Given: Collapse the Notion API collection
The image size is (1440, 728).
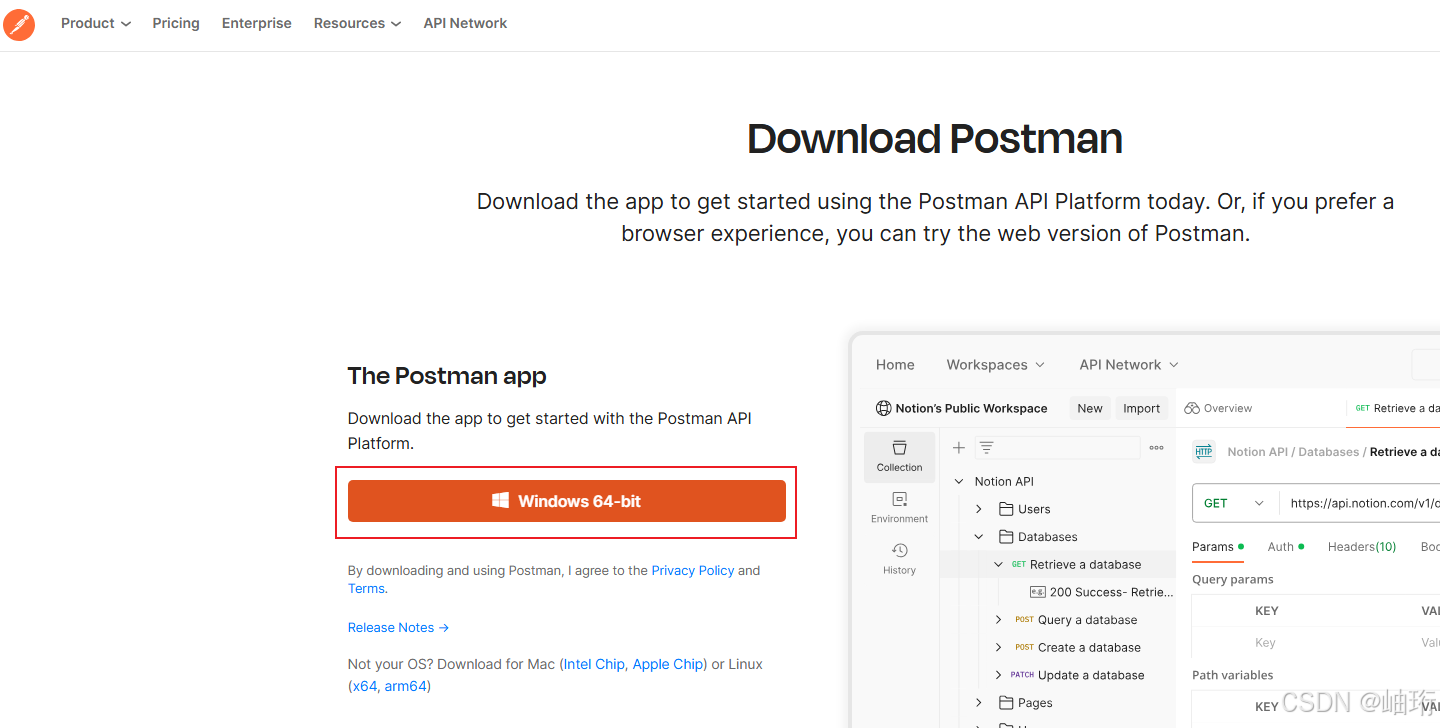Looking at the screenshot, I should [960, 482].
